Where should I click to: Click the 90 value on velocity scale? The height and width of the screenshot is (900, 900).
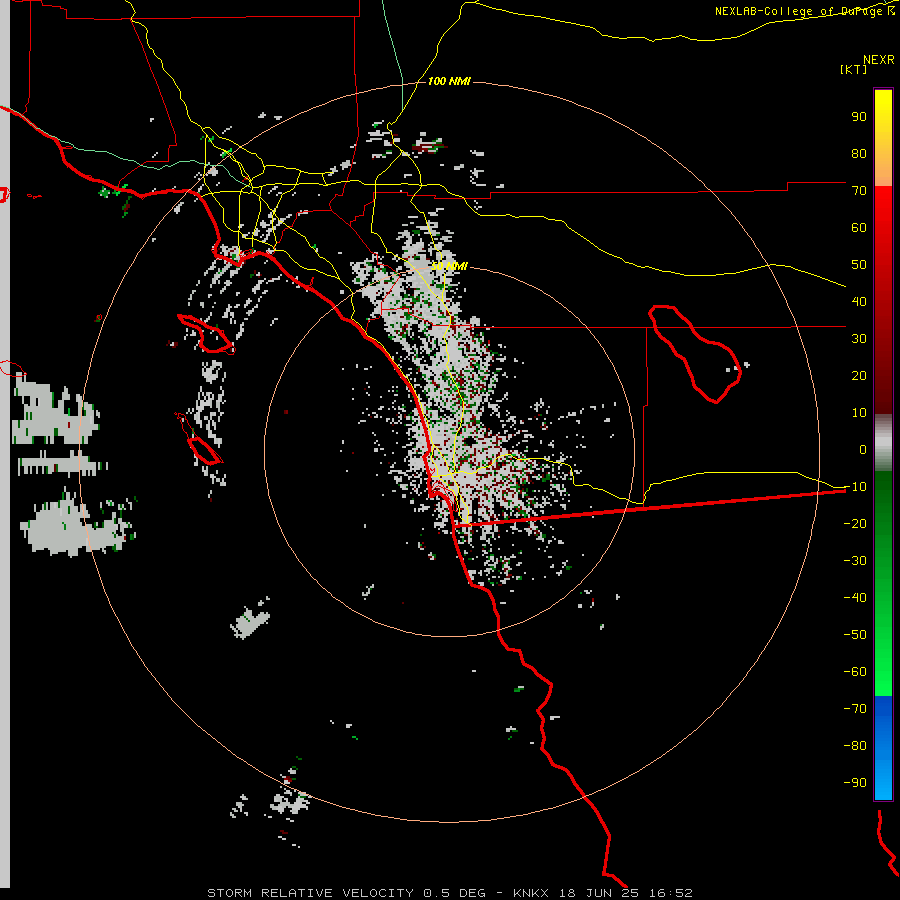(859, 117)
